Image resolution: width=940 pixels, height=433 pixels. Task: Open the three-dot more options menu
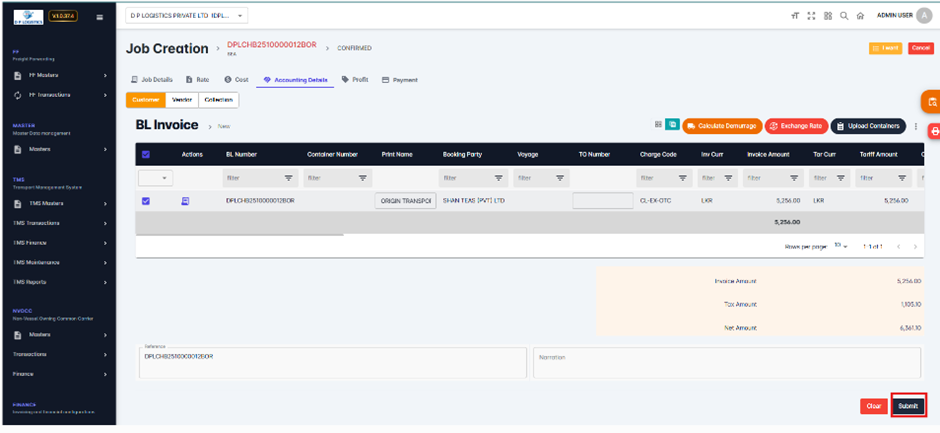(x=916, y=126)
